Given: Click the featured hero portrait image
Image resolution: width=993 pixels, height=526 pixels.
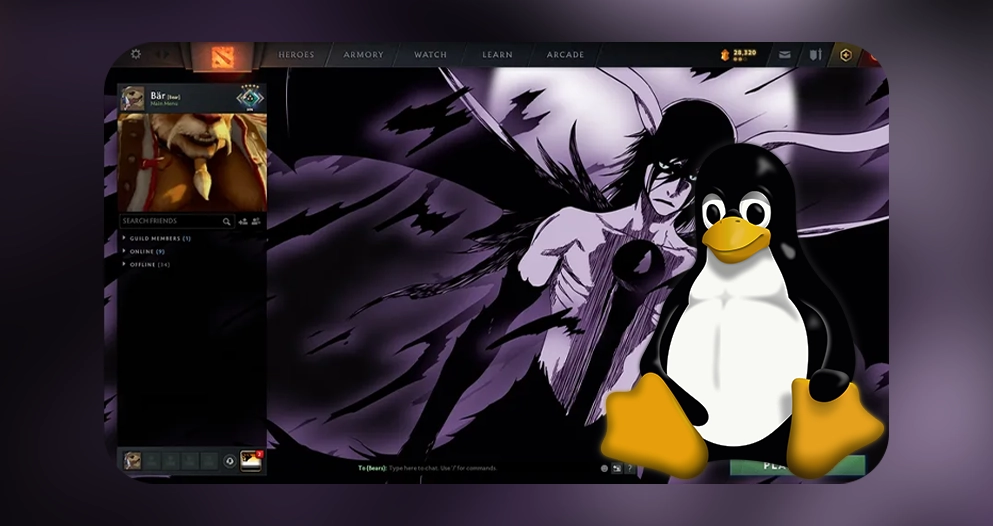Looking at the screenshot, I should (192, 162).
